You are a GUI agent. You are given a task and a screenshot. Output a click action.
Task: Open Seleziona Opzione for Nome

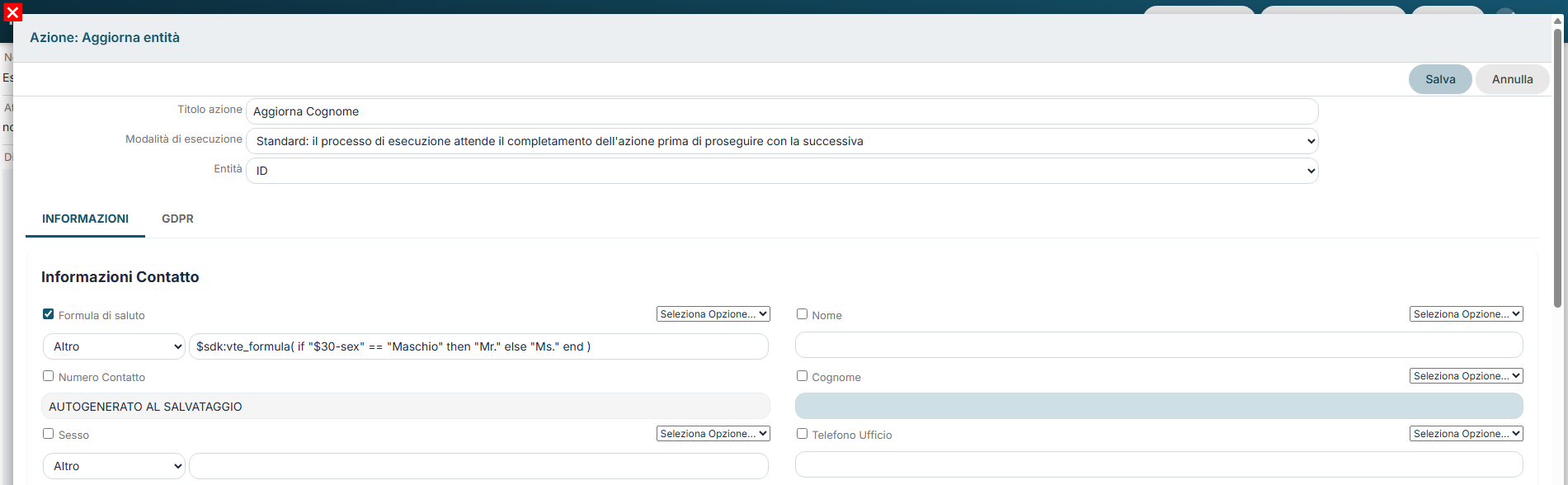pyautogui.click(x=1467, y=314)
